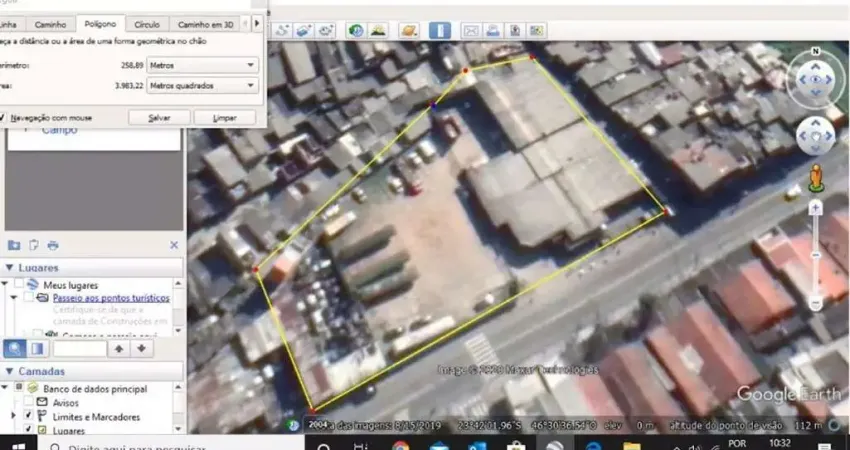Click the copy clipboard icon above Lugares

pos(34,245)
